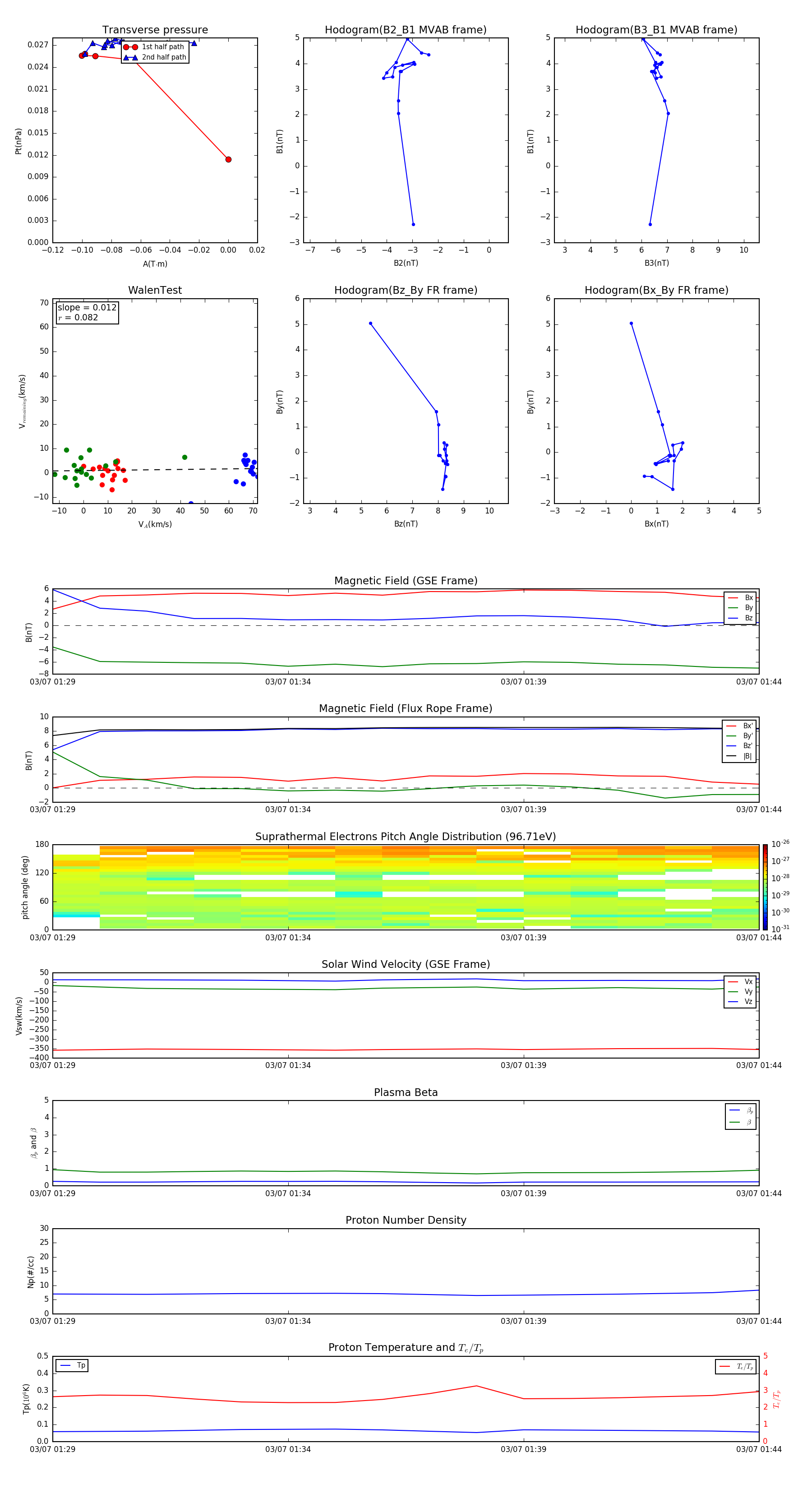Click the 'Pt(nPa)' y-axis label
The height and width of the screenshot is (1489, 812).
(x=18, y=141)
